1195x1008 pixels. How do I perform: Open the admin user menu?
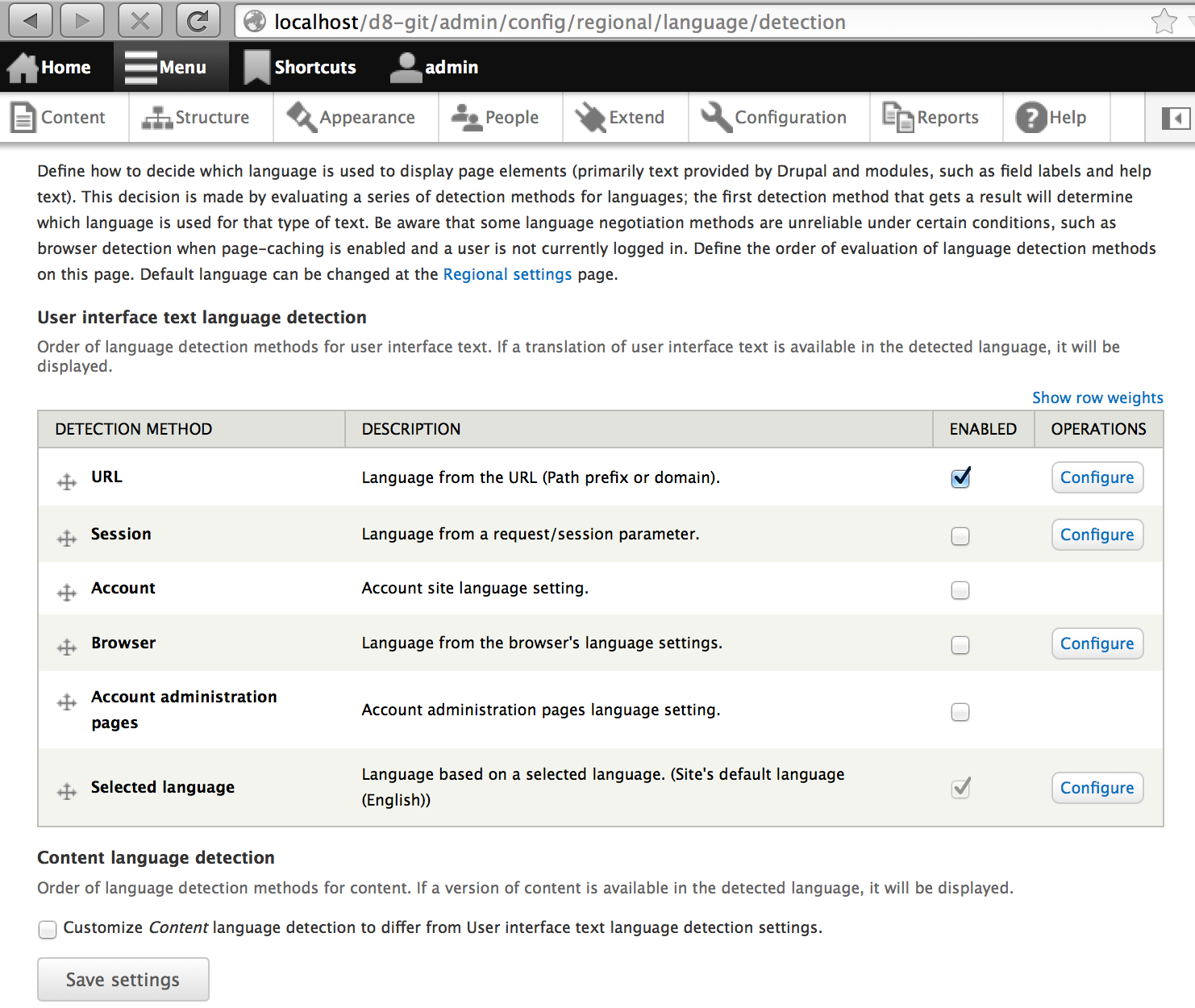[x=435, y=68]
